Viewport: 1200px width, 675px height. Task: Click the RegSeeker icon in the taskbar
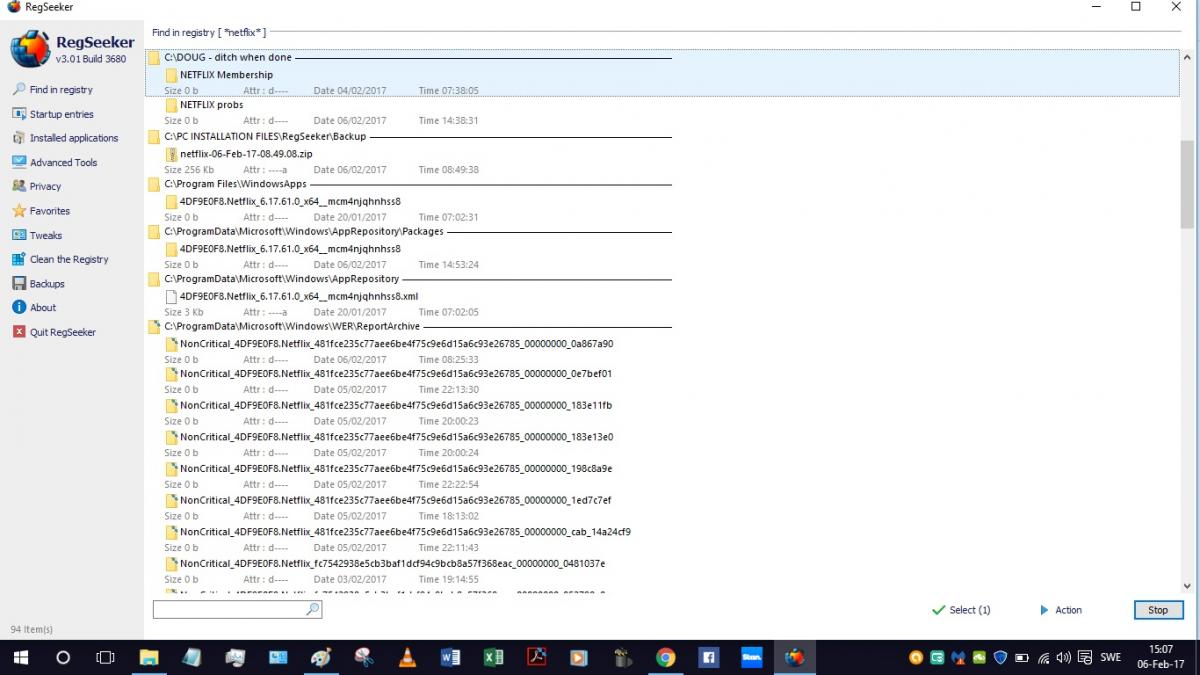click(795, 657)
